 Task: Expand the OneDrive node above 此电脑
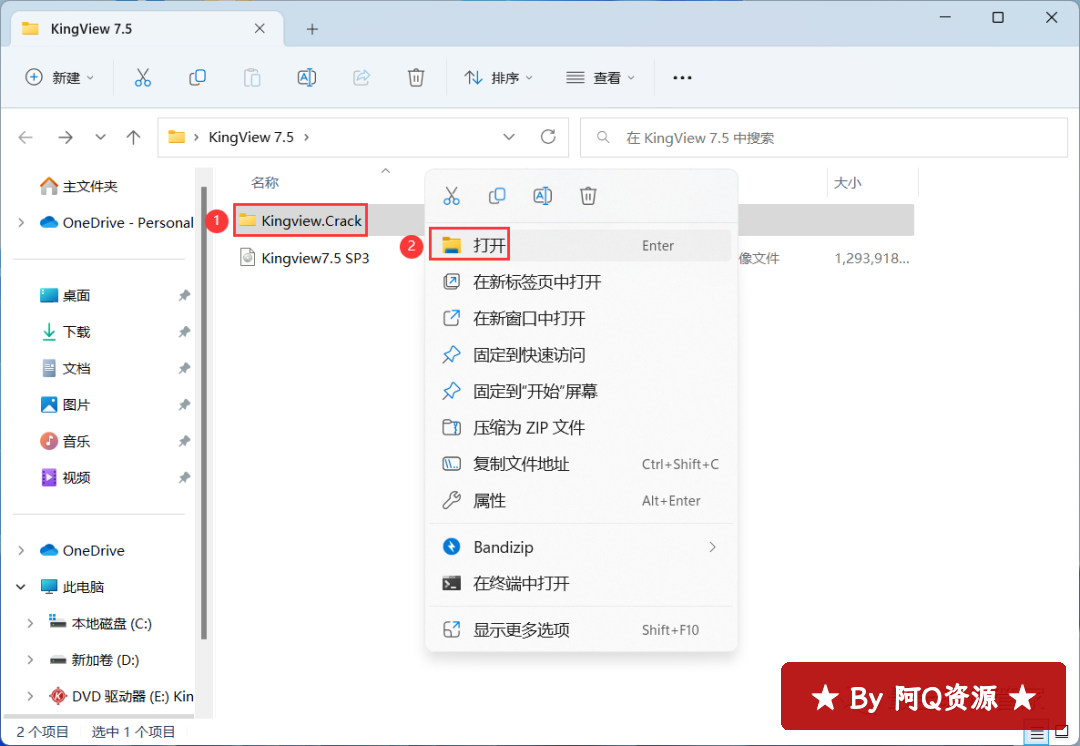pyautogui.click(x=21, y=550)
